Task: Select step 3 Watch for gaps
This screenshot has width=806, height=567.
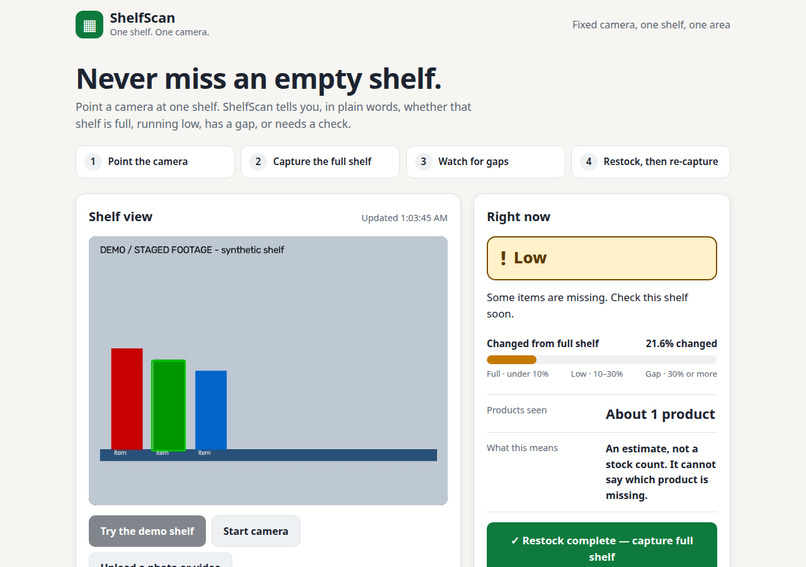Action: (485, 161)
